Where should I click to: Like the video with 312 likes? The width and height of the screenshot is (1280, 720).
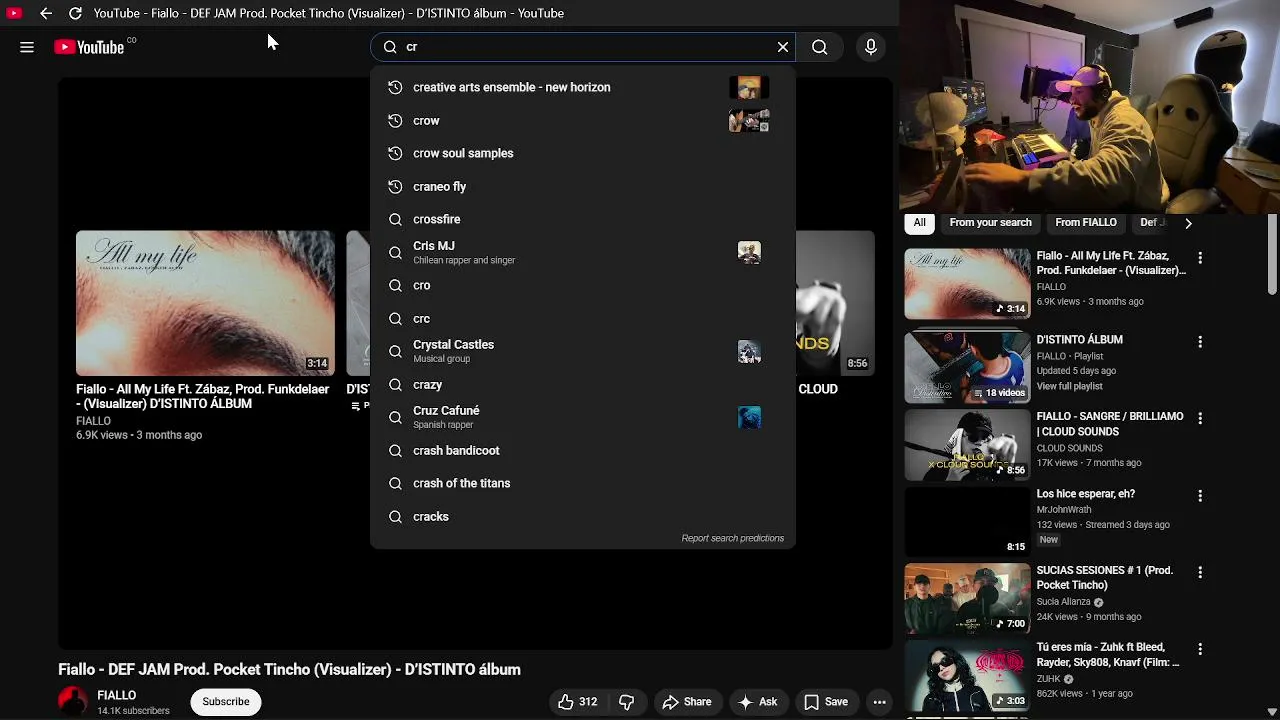point(578,702)
